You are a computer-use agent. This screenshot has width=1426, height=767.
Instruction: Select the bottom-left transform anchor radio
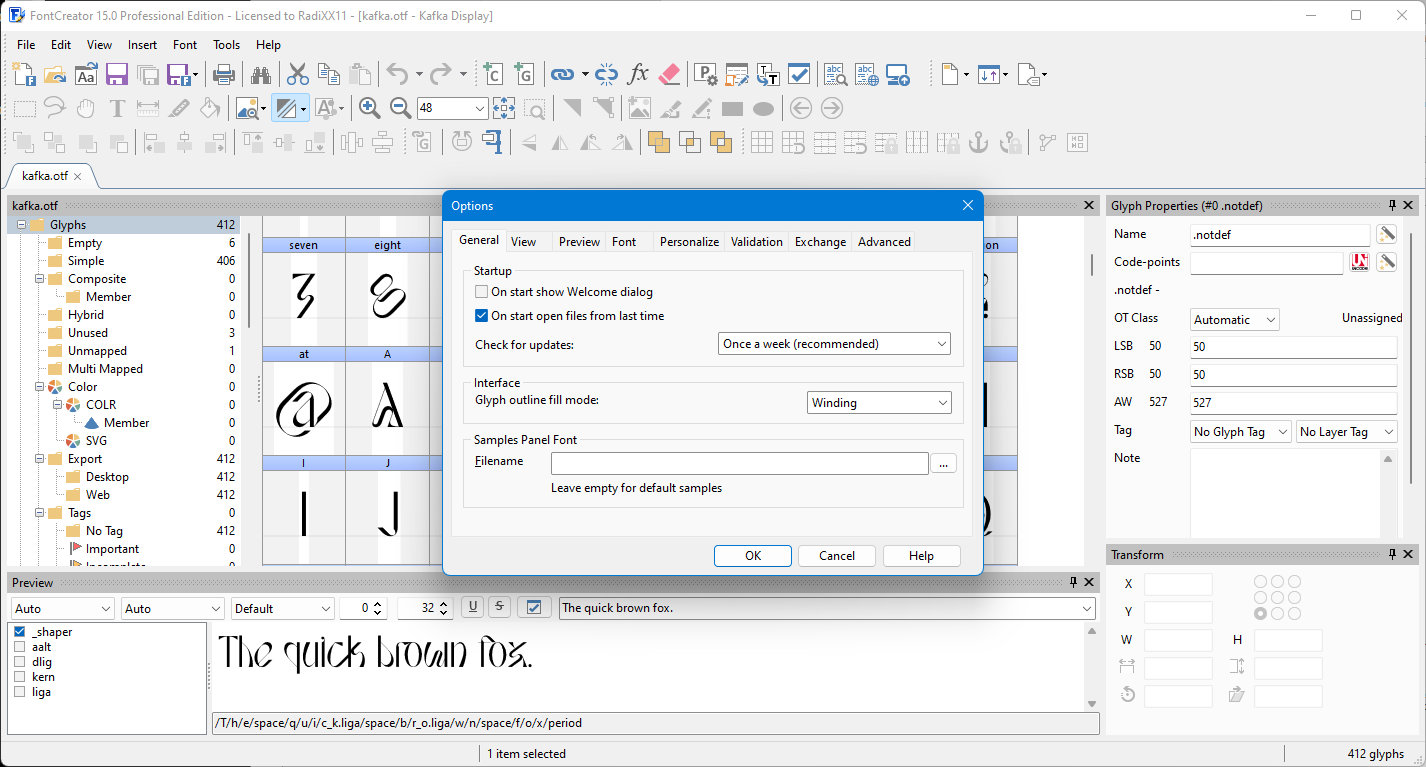click(x=1260, y=613)
